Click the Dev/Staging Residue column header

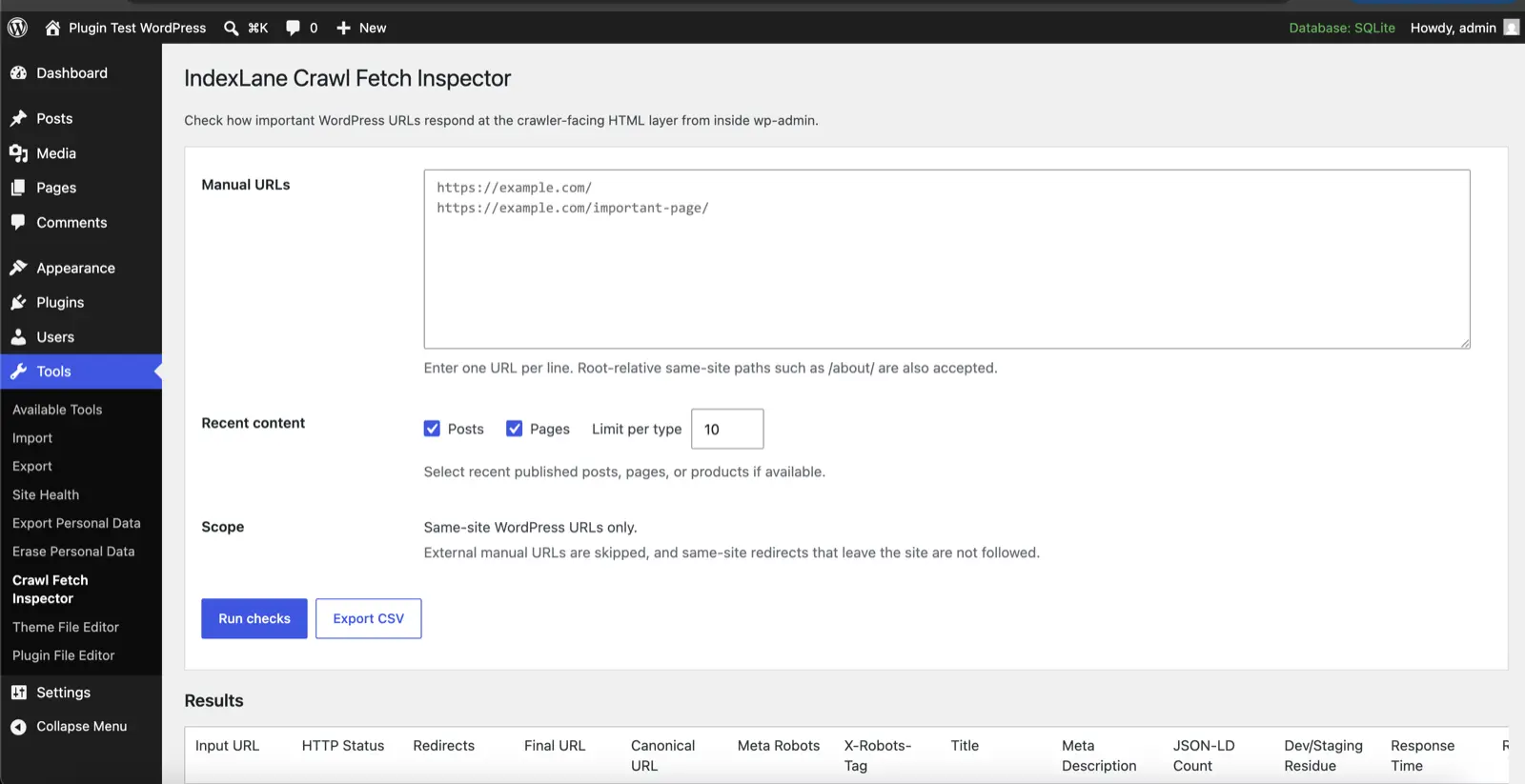coord(1323,755)
